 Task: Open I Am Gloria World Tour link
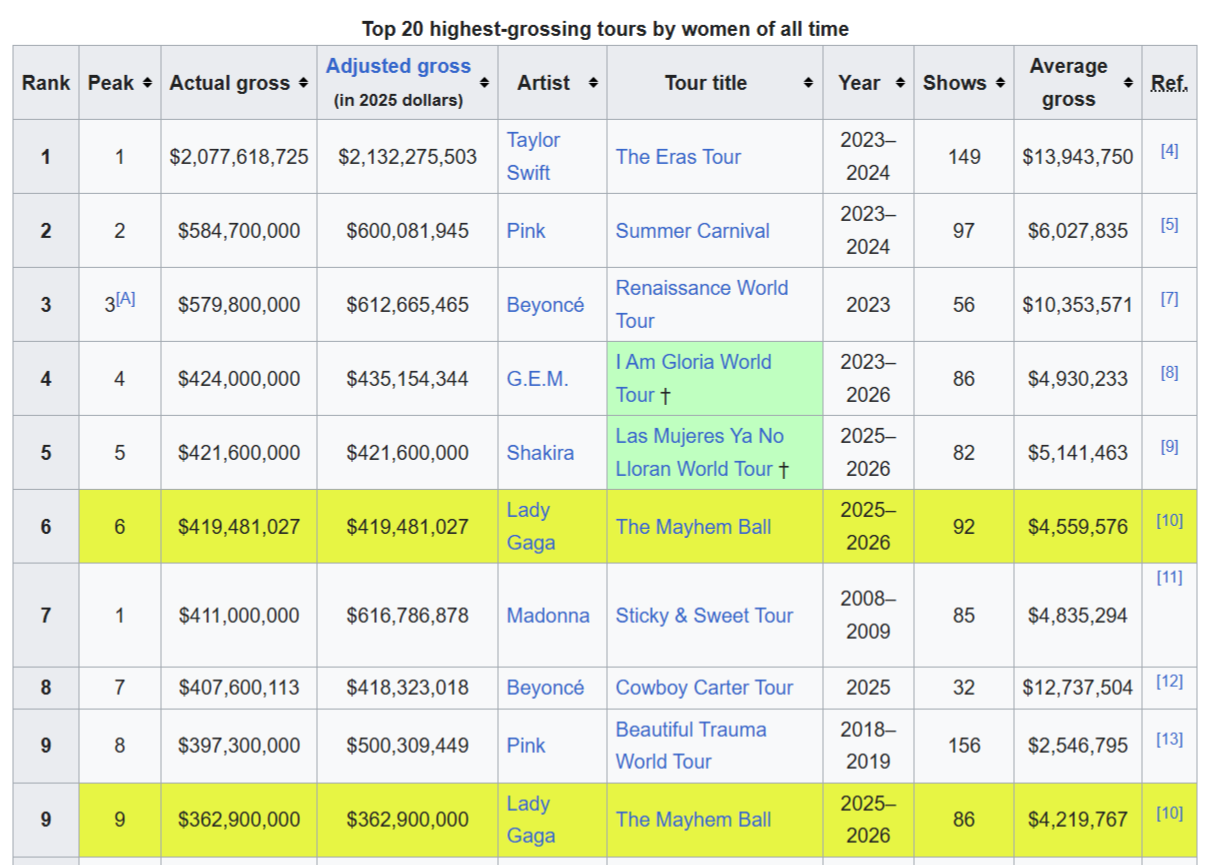[x=693, y=378]
